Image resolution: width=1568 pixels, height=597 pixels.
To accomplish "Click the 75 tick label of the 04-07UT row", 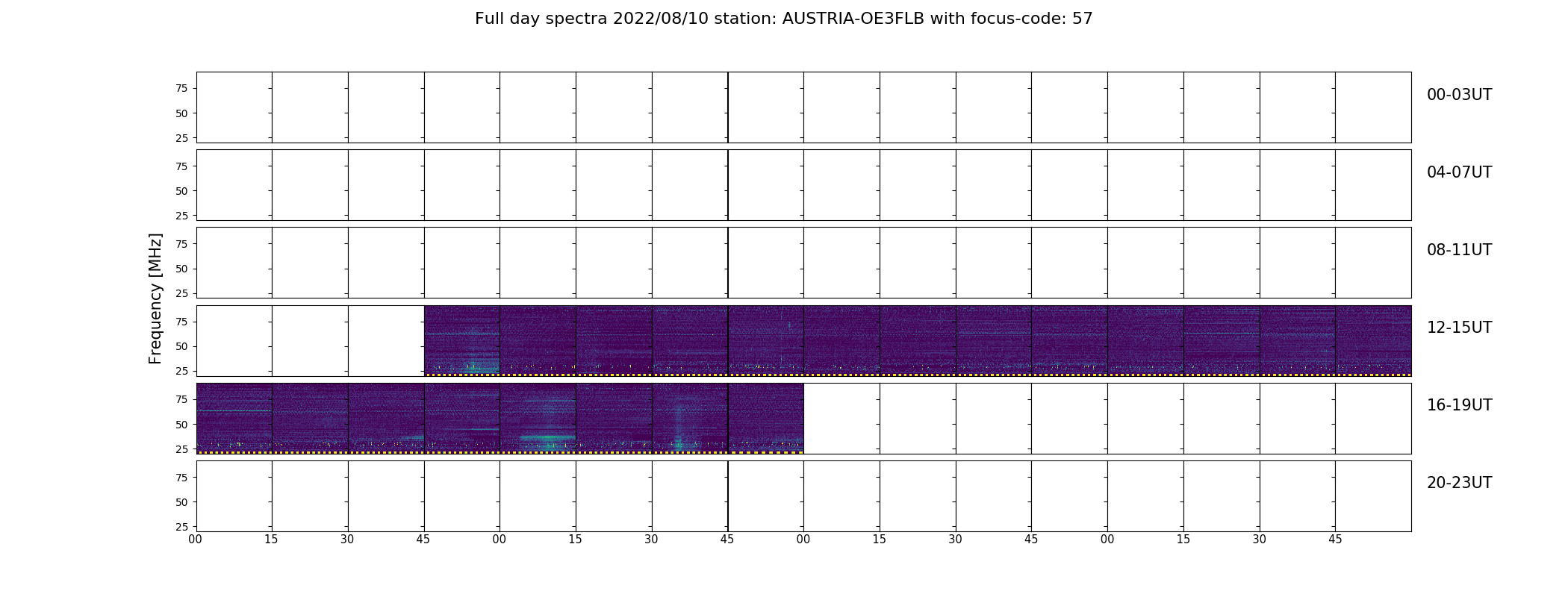I will click(181, 166).
